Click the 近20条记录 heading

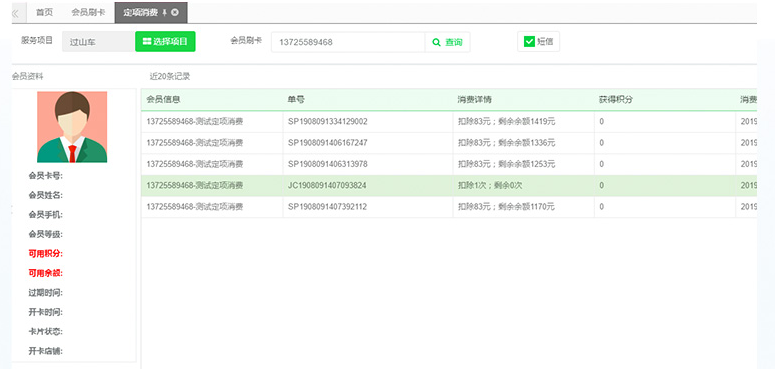tap(170, 76)
